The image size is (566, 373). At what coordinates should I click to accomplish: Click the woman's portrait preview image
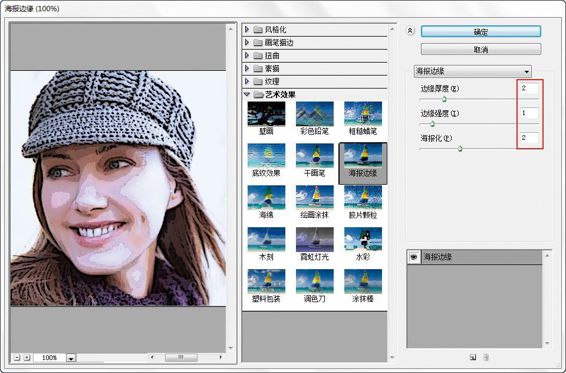click(x=118, y=188)
